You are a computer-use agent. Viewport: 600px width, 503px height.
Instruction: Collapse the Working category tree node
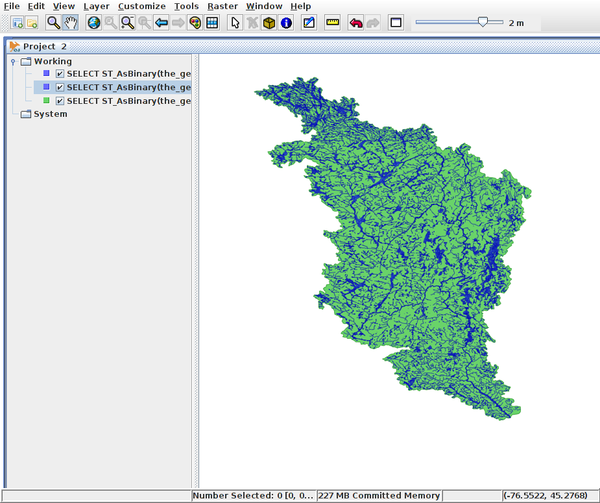(12, 61)
